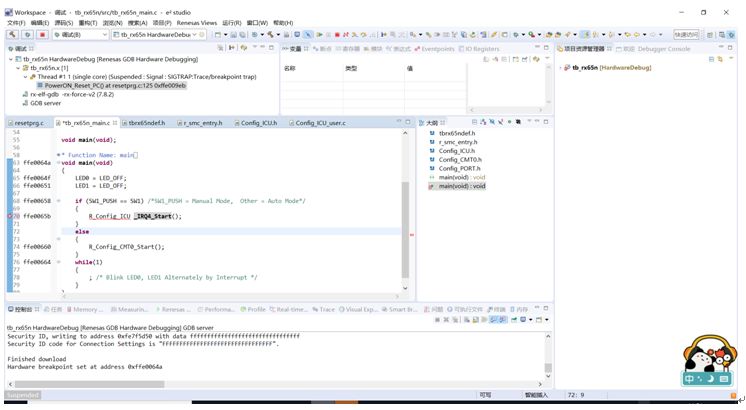The image size is (746, 410).
Task: Open the Renesas Views menu
Action: [196, 23]
